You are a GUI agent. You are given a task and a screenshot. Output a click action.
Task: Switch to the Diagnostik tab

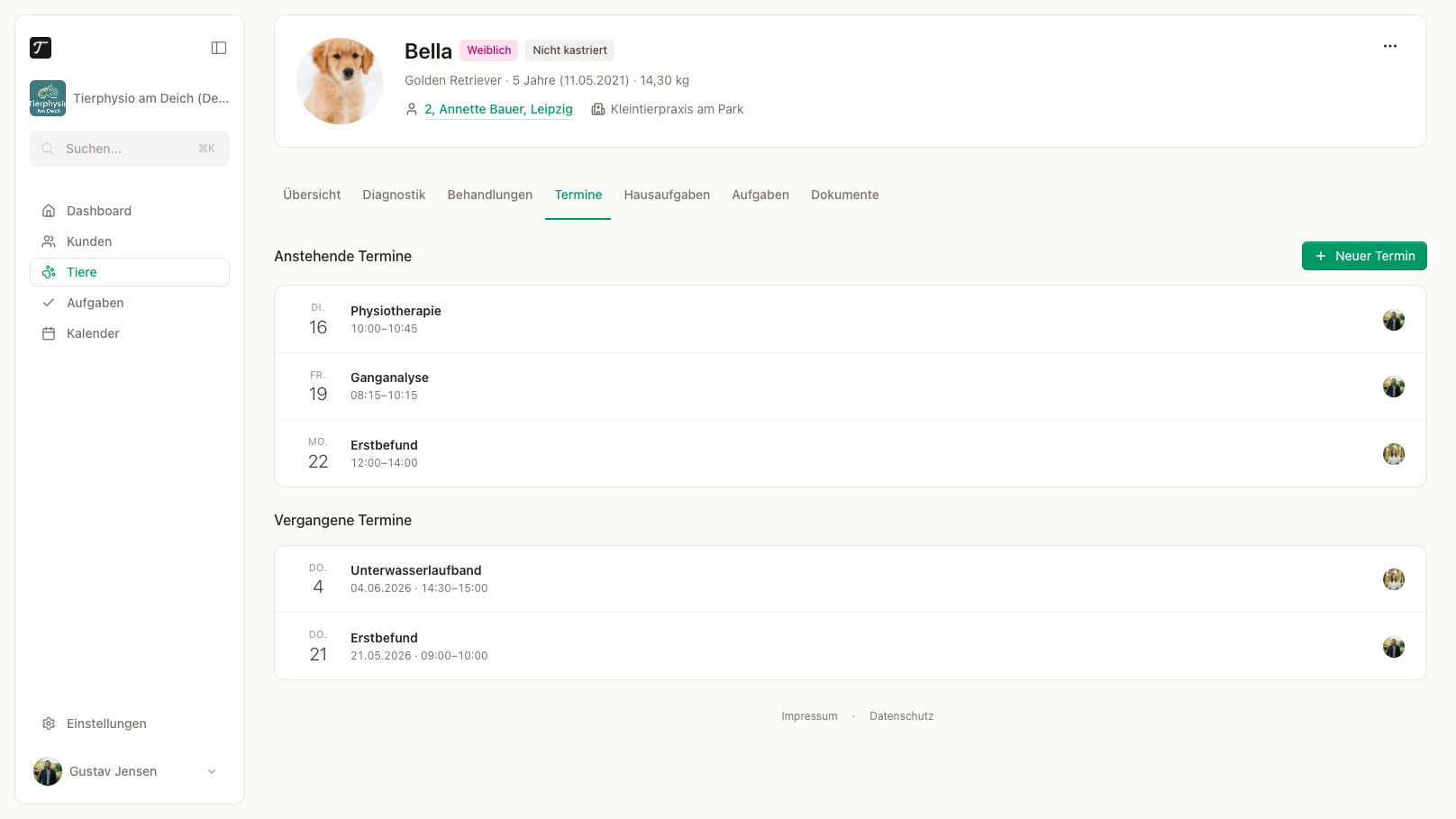coord(394,195)
